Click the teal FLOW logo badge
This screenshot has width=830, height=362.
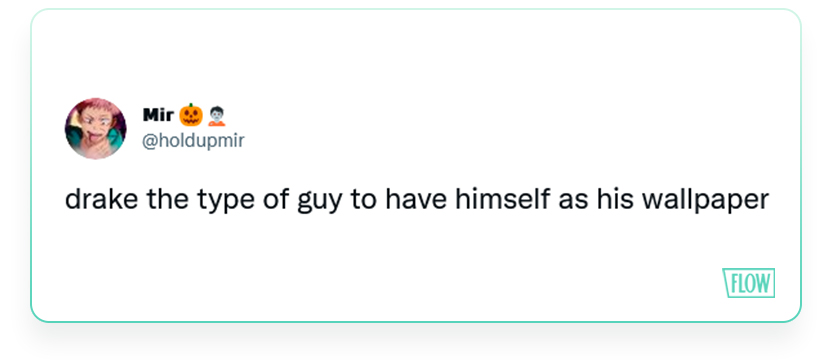(x=749, y=283)
